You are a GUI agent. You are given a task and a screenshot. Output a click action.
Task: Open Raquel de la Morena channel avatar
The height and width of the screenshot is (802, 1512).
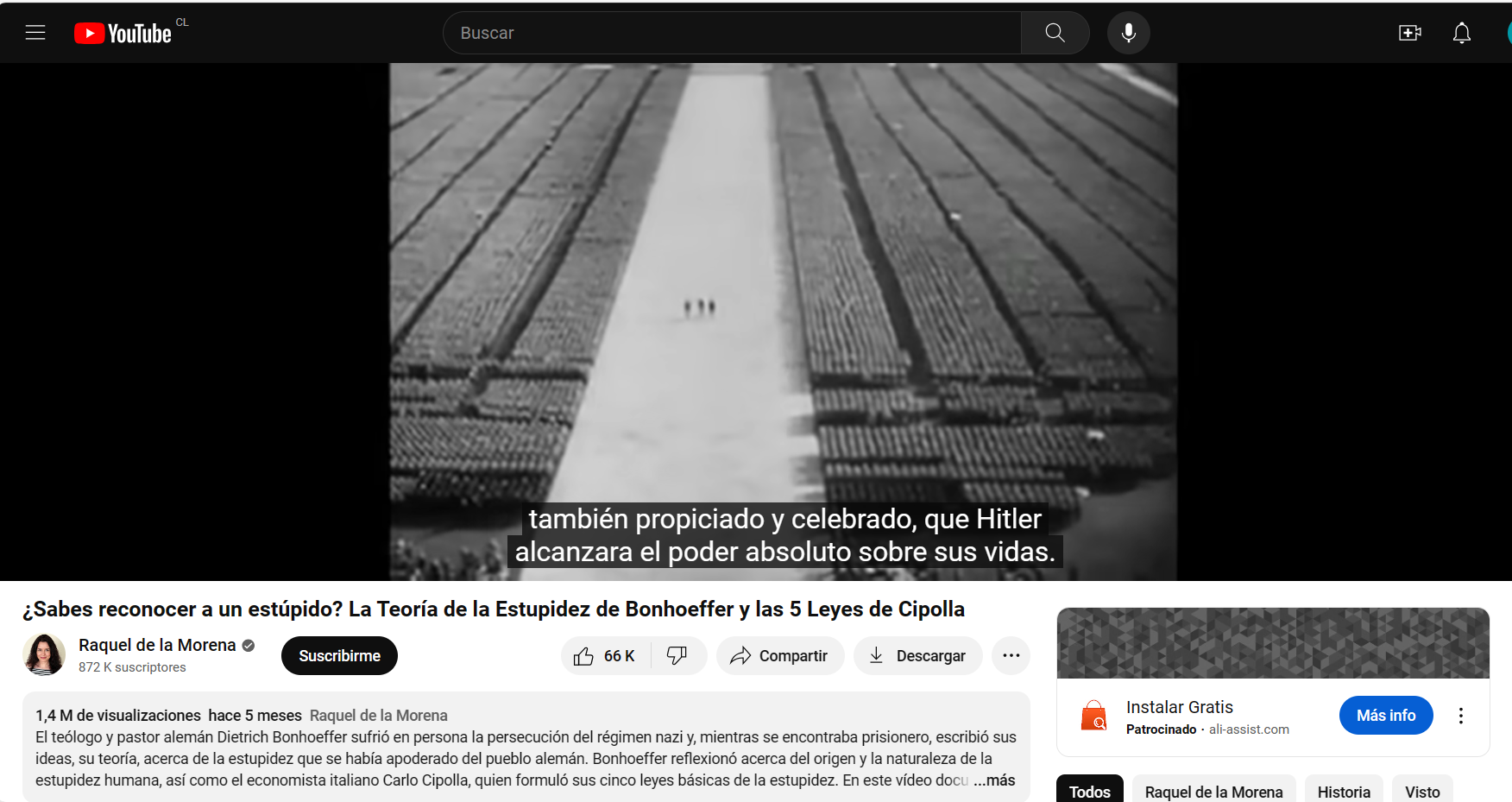(44, 654)
